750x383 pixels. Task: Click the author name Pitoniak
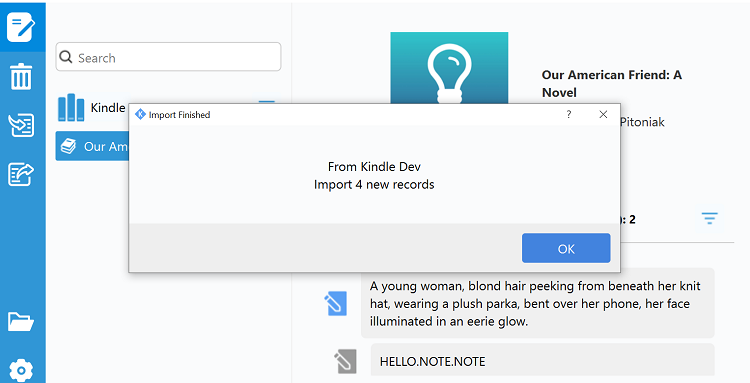click(642, 122)
